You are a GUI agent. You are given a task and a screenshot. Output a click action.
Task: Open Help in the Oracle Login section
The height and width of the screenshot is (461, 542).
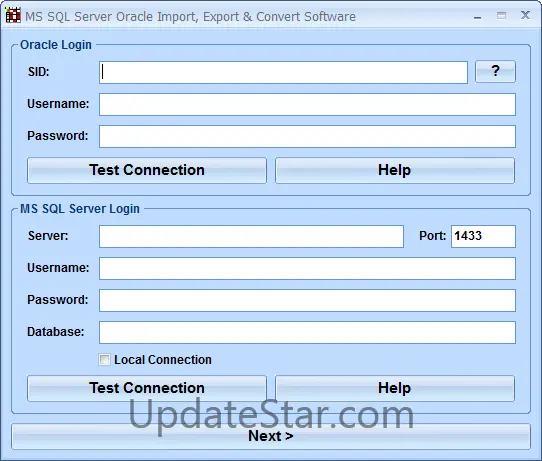[395, 170]
